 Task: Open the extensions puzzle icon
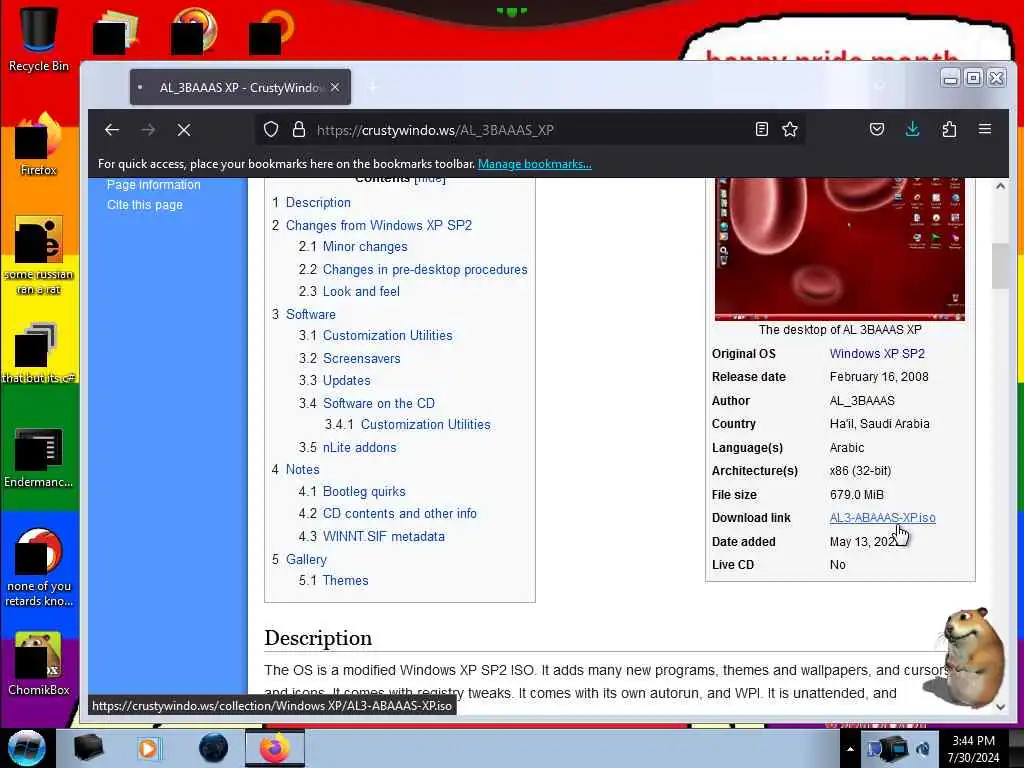tap(949, 129)
